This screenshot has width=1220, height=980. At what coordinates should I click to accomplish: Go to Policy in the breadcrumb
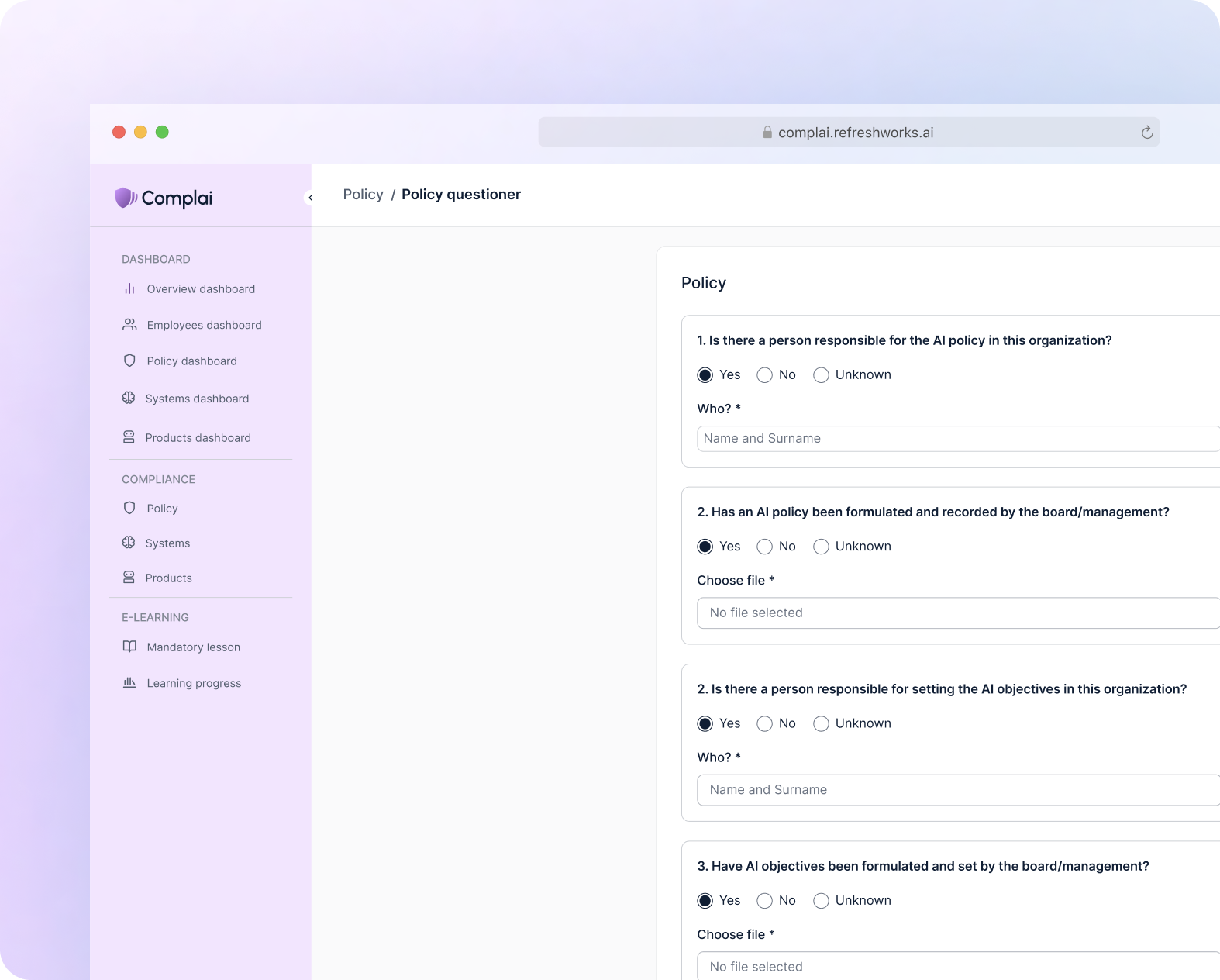pos(363,195)
